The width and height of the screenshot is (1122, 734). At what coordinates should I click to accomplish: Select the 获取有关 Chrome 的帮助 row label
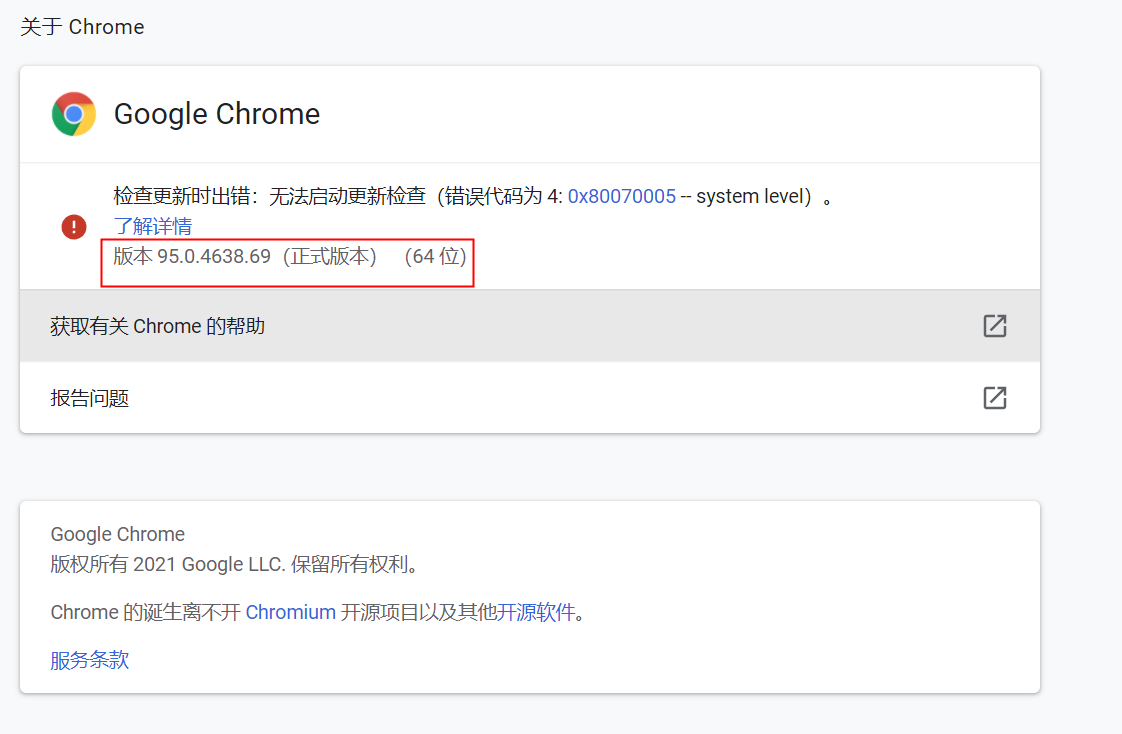tap(157, 326)
